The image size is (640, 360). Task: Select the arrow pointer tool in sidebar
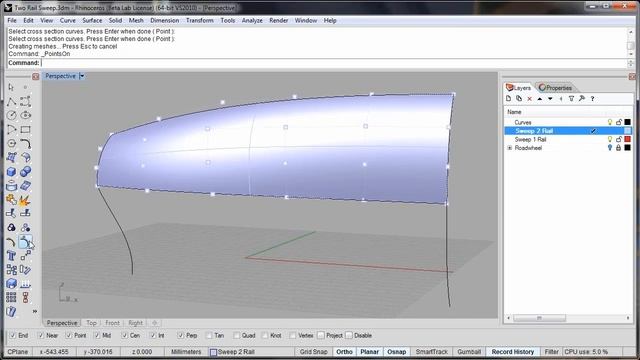[x=11, y=87]
